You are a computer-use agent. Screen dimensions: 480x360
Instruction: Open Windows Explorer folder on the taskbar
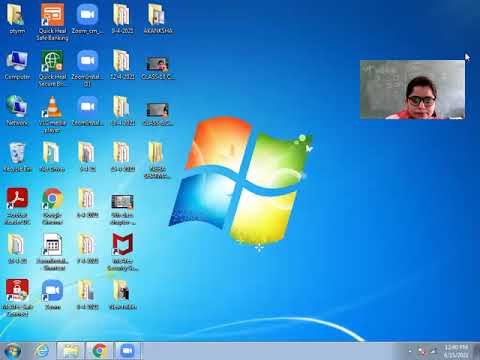71,351
